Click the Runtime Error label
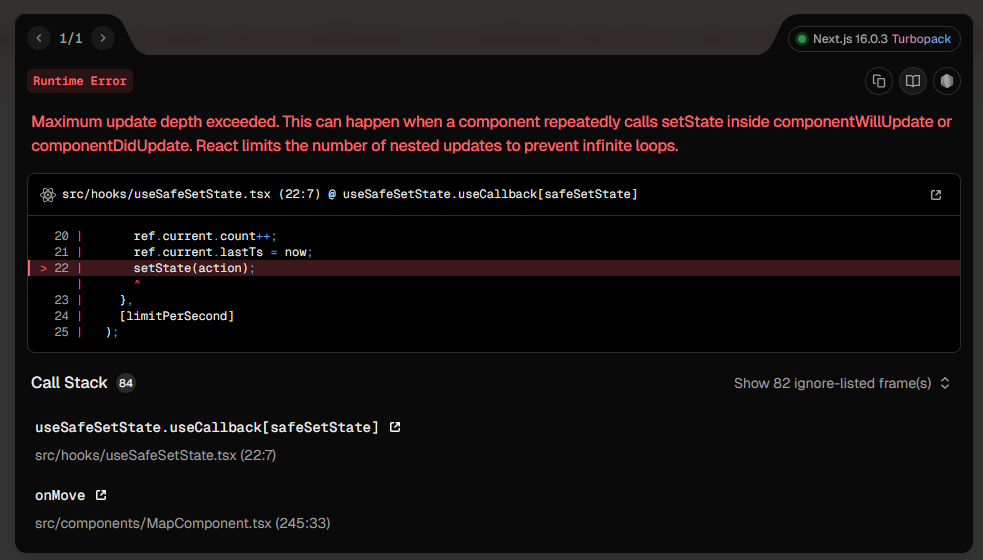983x560 pixels. [80, 81]
